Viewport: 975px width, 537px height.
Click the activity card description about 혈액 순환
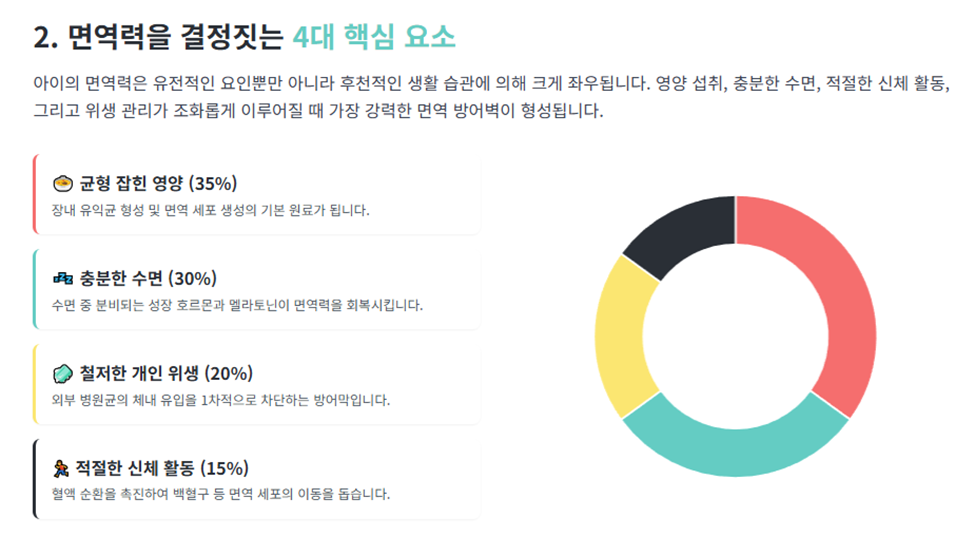click(x=221, y=494)
